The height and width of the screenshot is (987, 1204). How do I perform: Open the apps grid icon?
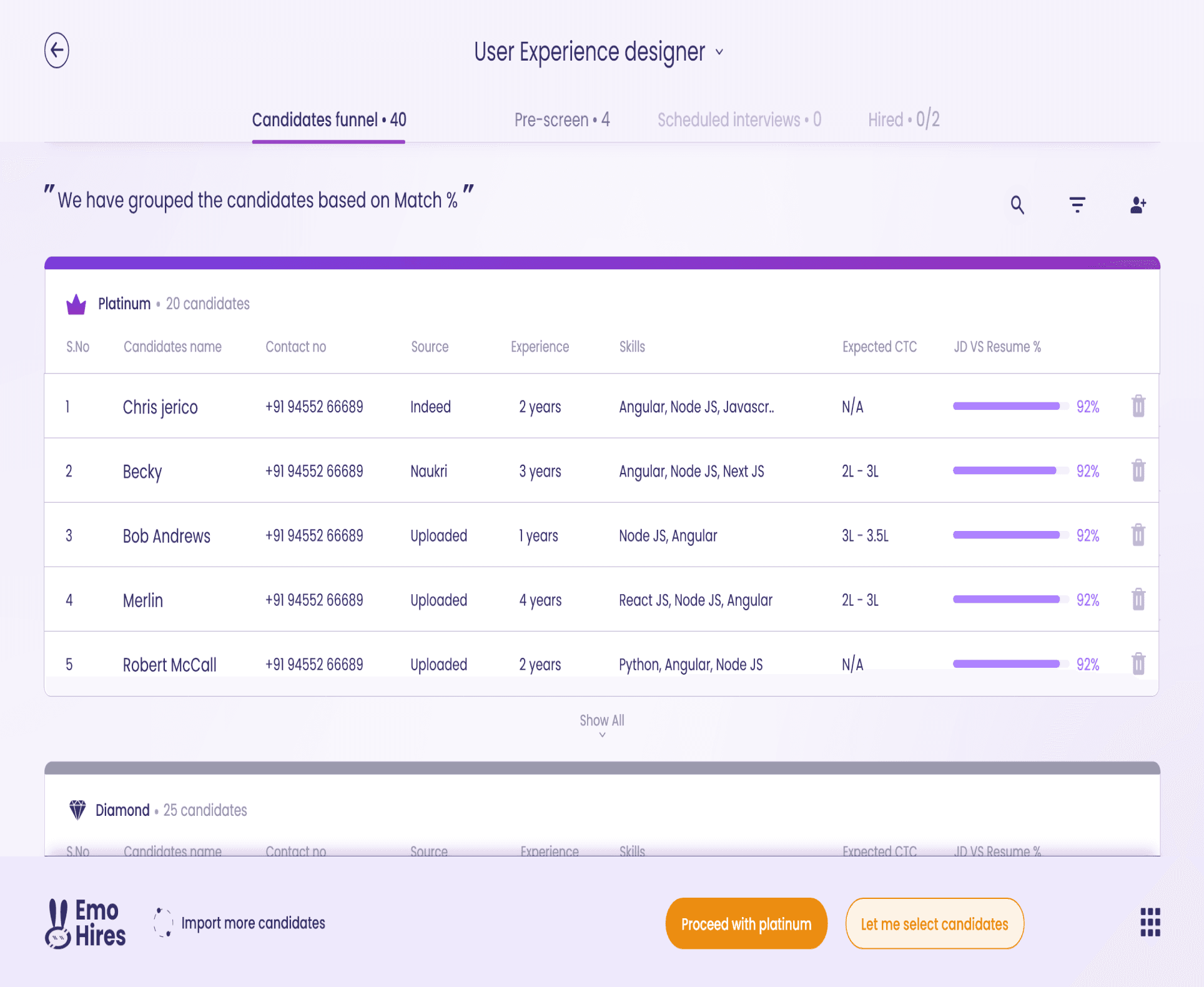click(x=1150, y=923)
